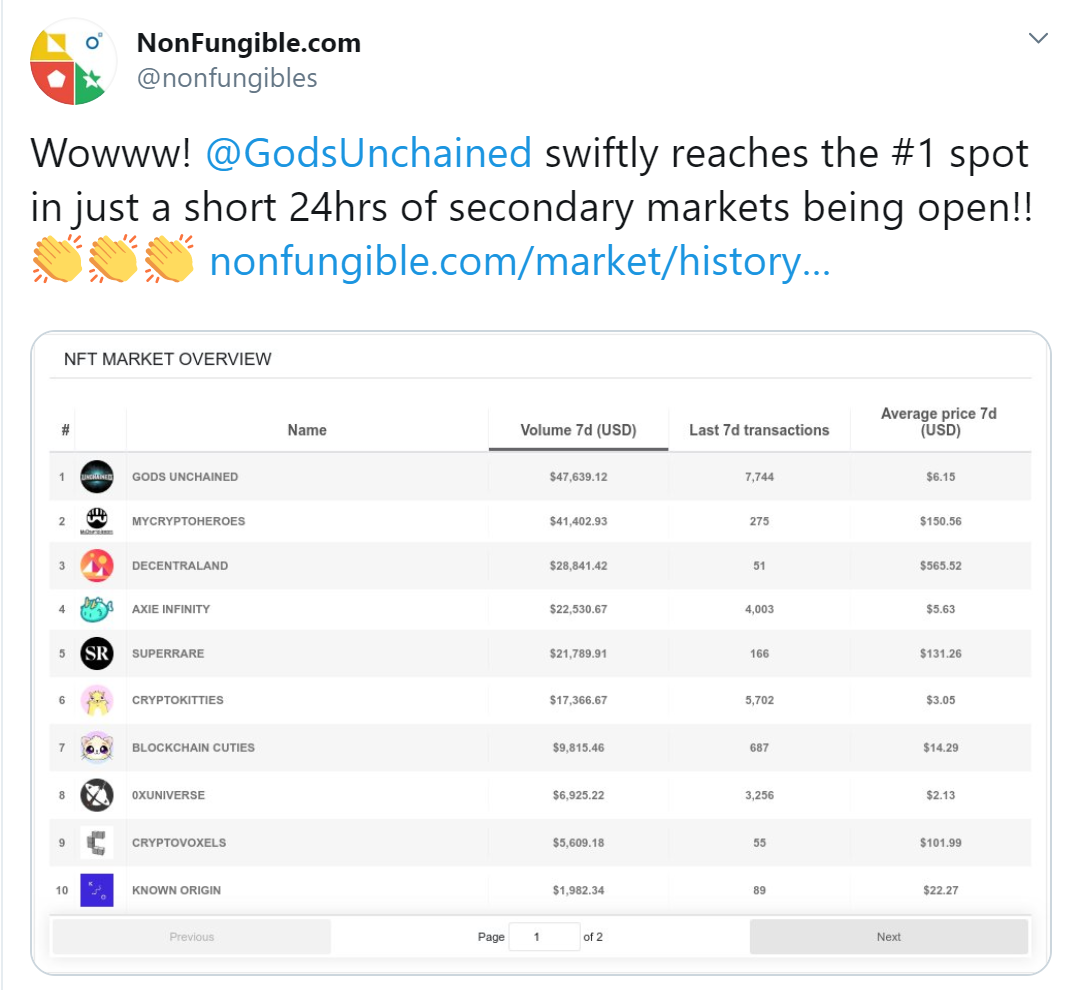Screen dimensions: 1076x990
Task: Click the @nonfungibles handle
Action: tap(227, 78)
